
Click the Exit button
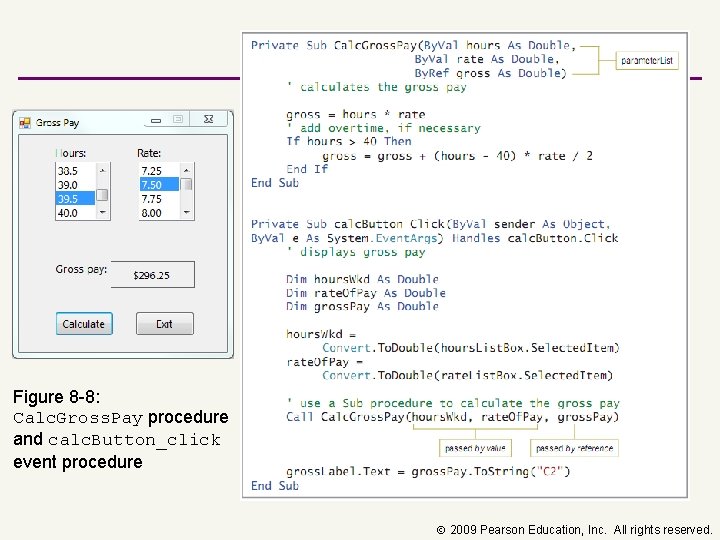tap(164, 324)
